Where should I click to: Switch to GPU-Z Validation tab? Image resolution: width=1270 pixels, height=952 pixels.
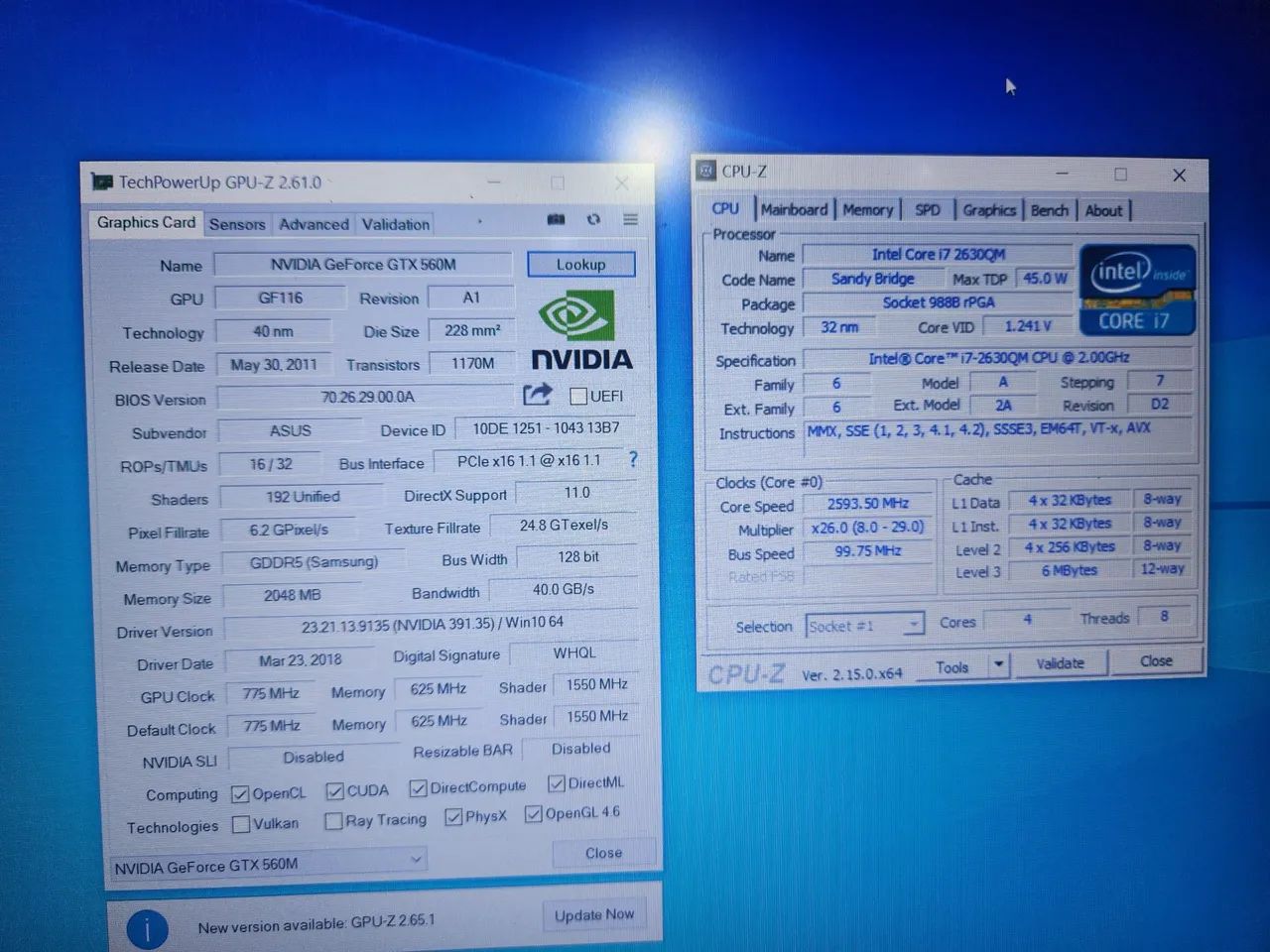pos(395,224)
